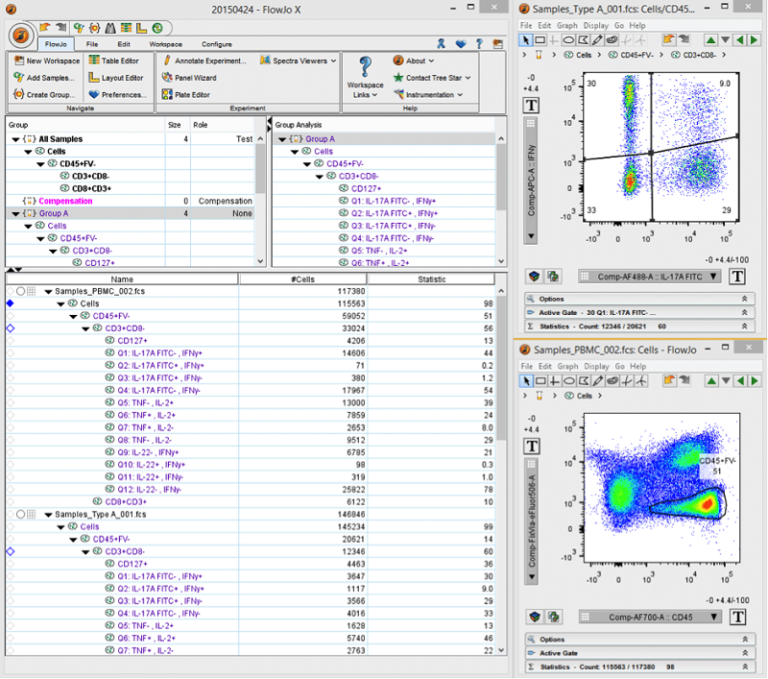768x679 pixels.
Task: Open the Workspace ribbon tab
Action: pyautogui.click(x=165, y=44)
